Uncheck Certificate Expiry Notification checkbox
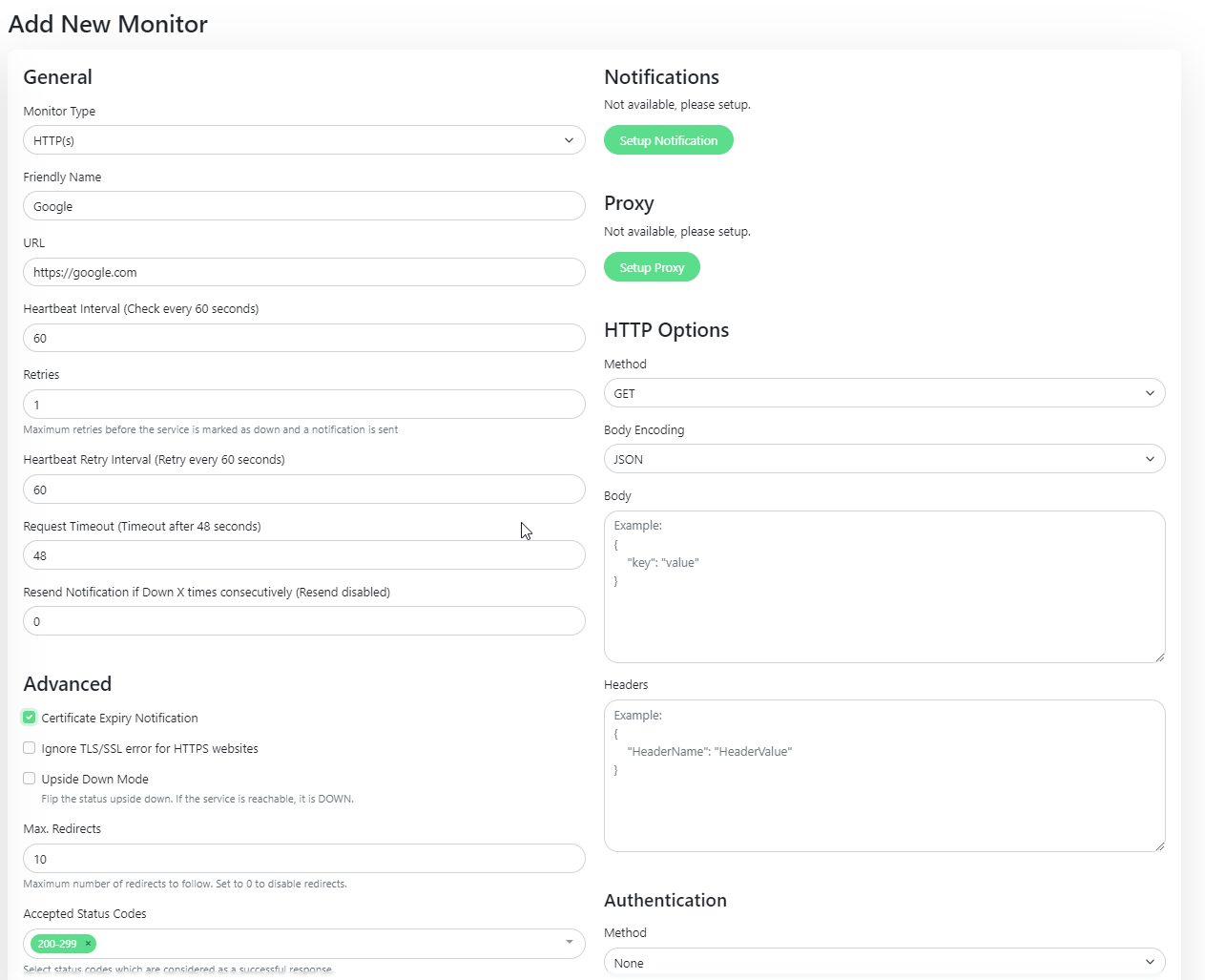This screenshot has height=980, width=1205. (x=30, y=718)
